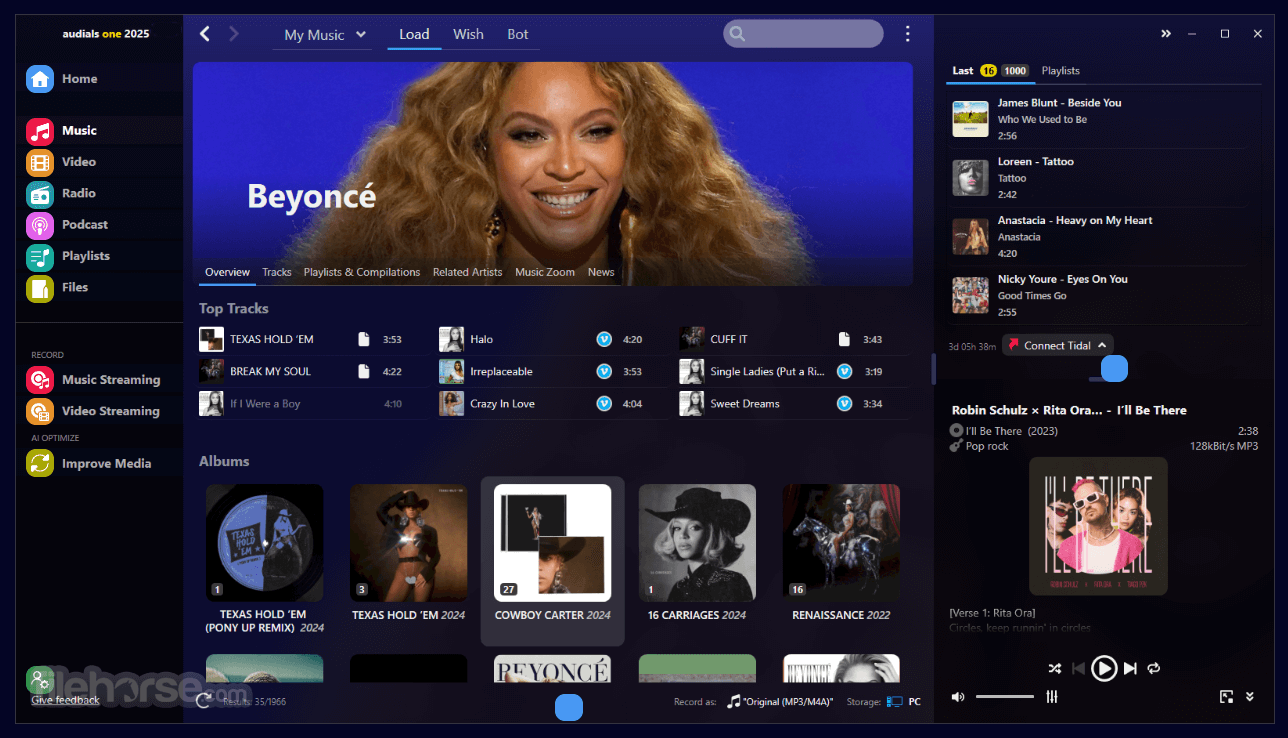
Task: Play the current track
Action: click(1104, 668)
